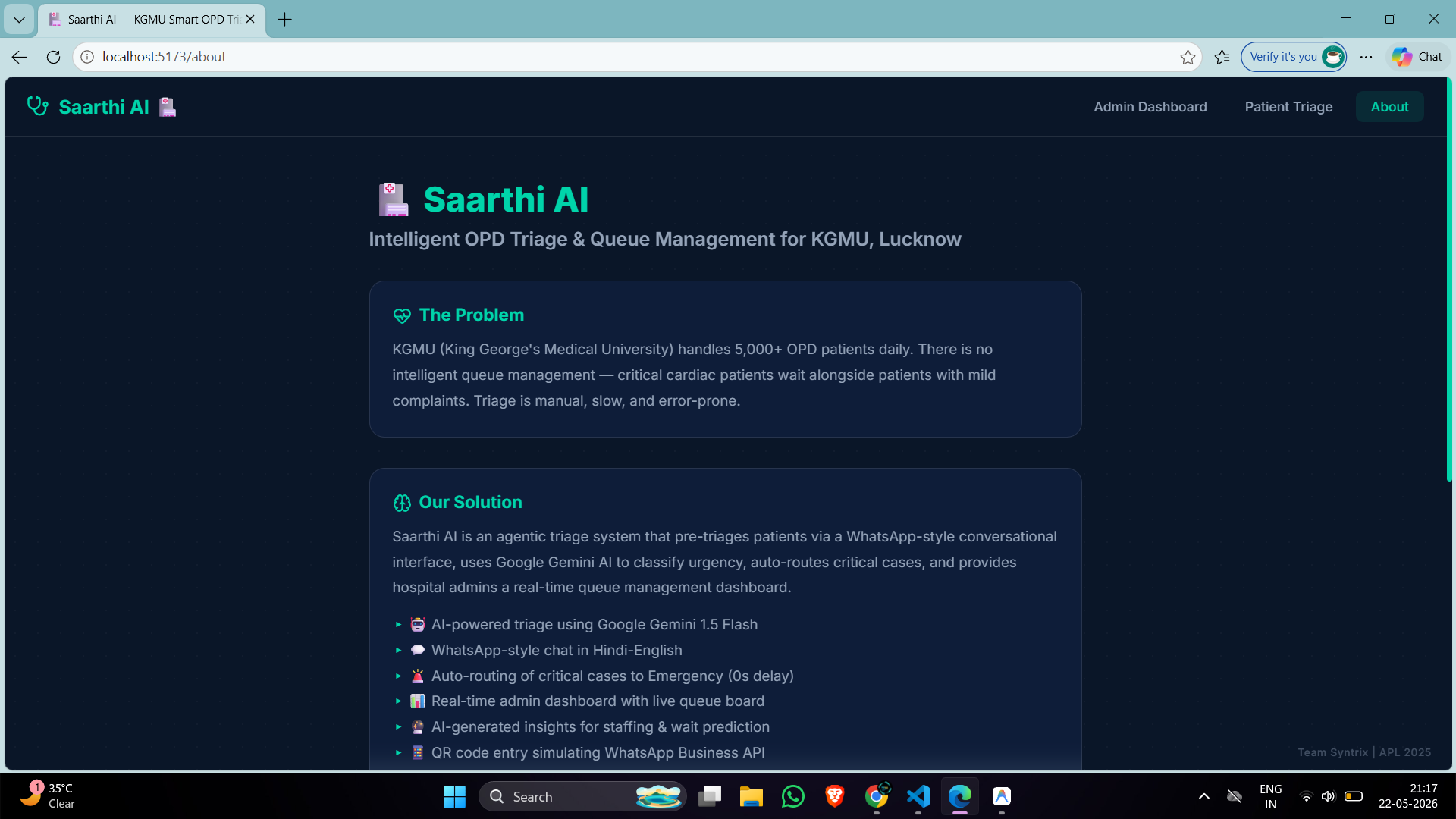Click the heart pulse icon by The Problem
The image size is (1456, 819).
(x=402, y=315)
